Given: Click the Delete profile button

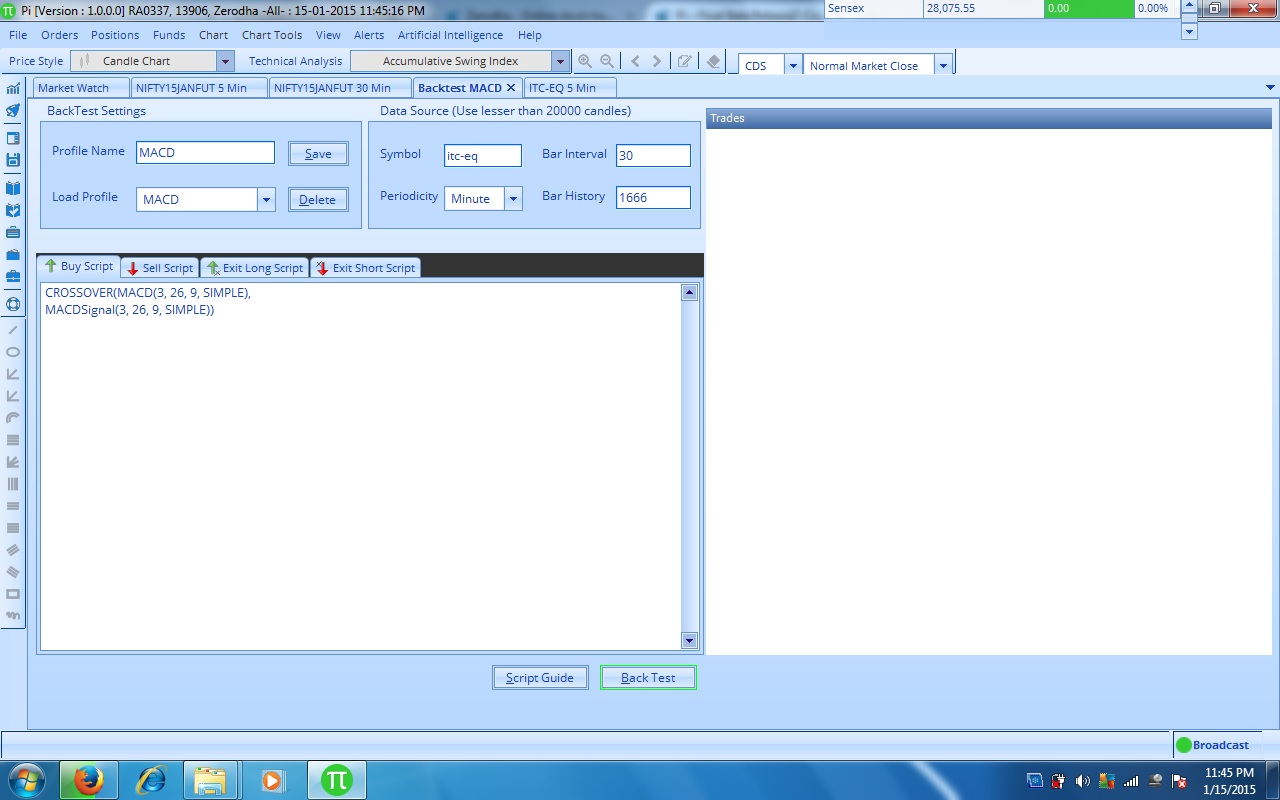Looking at the screenshot, I should click(318, 200).
